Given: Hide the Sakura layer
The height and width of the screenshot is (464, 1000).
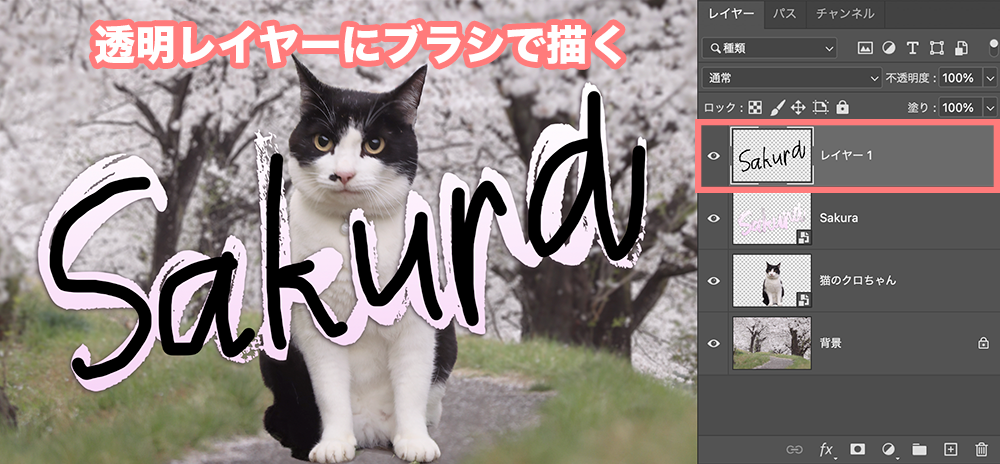Looking at the screenshot, I should click(x=714, y=218).
